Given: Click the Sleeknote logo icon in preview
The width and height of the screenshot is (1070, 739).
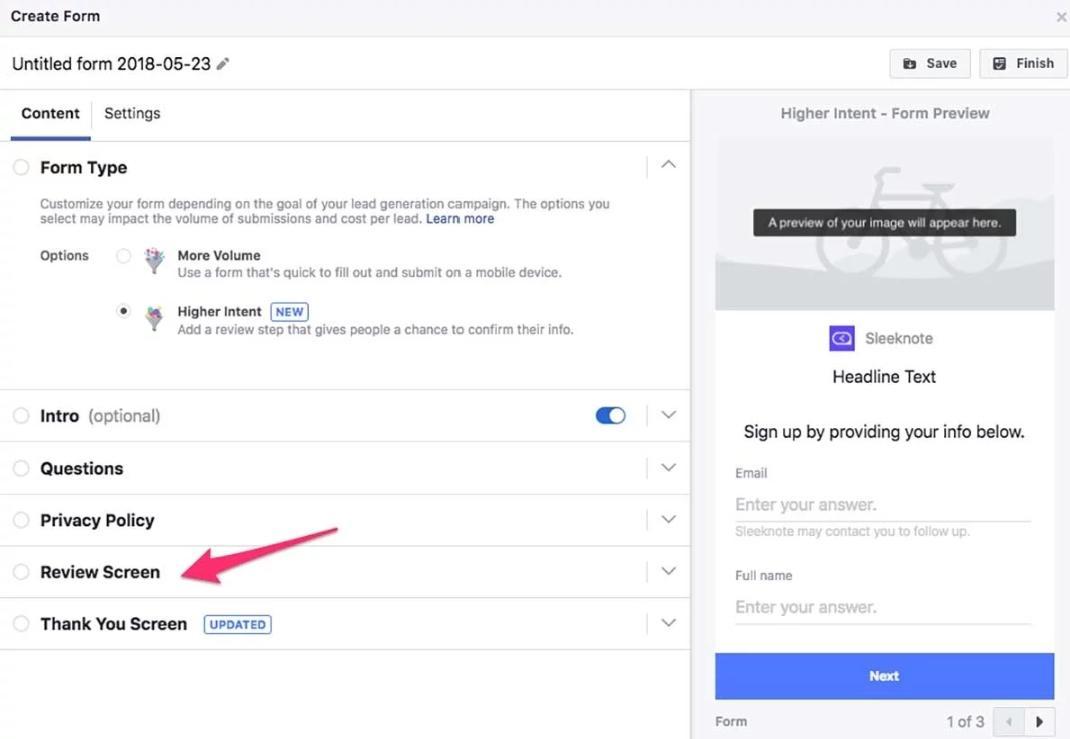Looking at the screenshot, I should point(841,338).
